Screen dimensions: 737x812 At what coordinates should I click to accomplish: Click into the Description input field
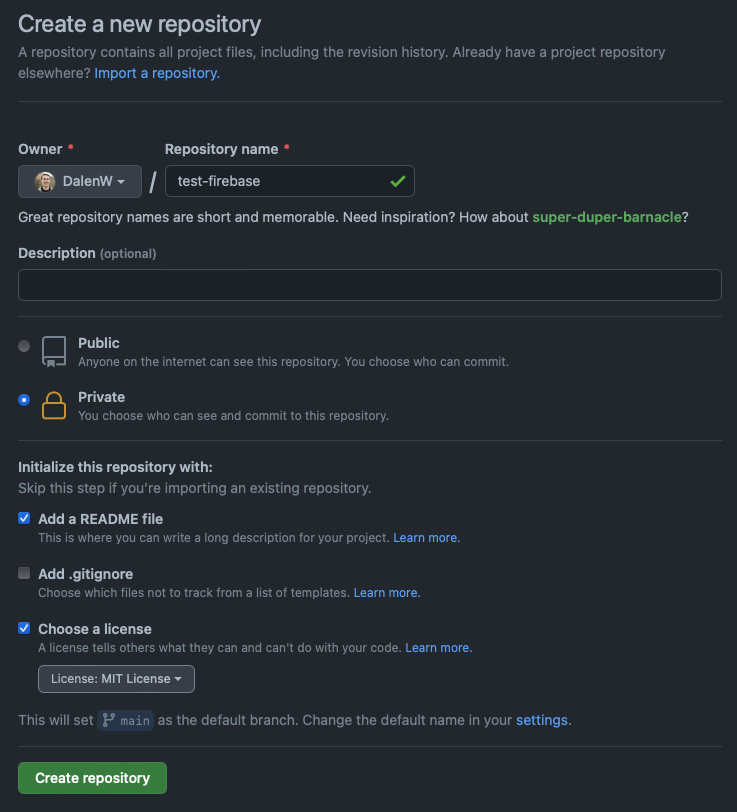369,285
